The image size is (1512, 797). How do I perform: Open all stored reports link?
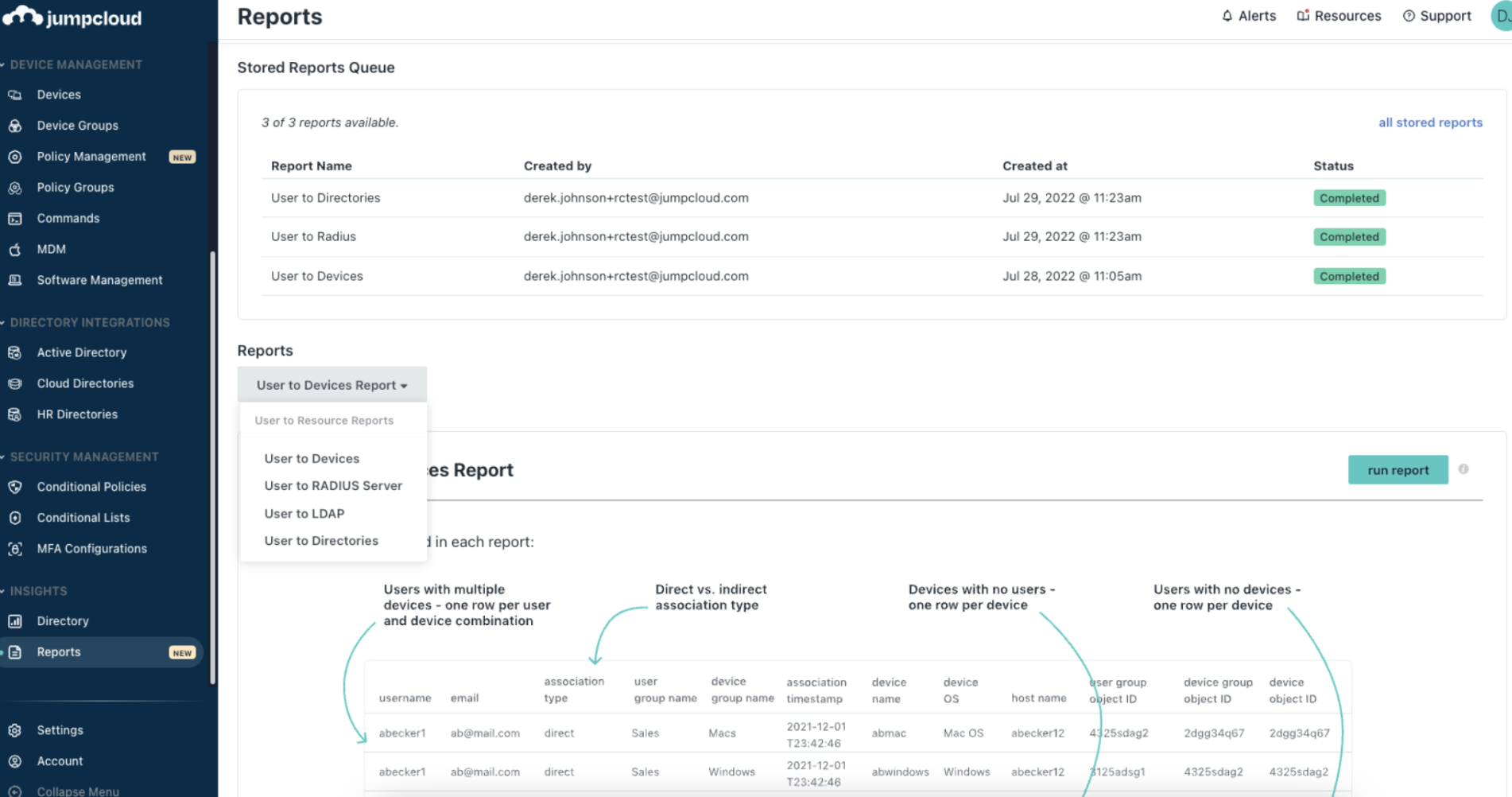coord(1430,122)
